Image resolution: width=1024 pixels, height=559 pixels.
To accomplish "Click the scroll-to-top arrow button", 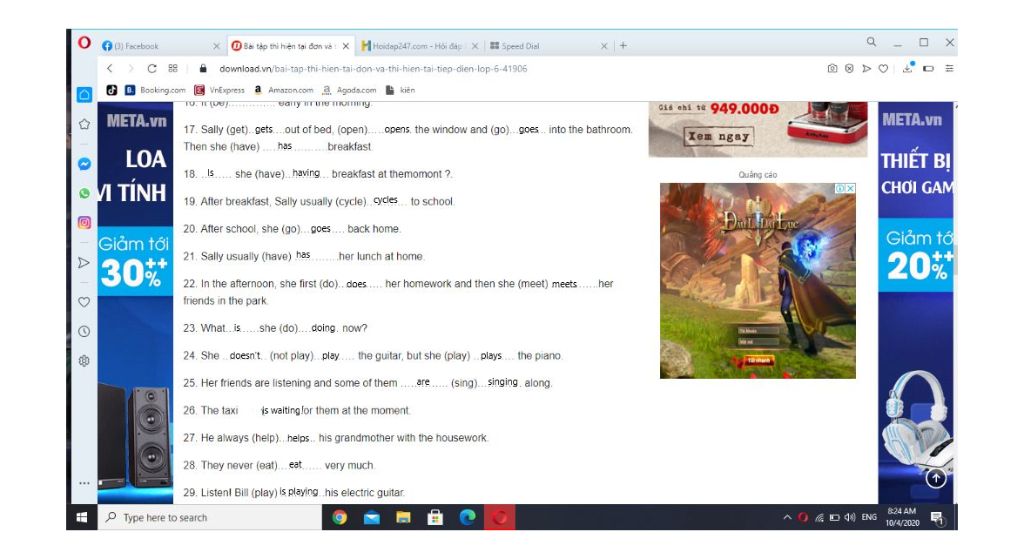I will (x=936, y=479).
